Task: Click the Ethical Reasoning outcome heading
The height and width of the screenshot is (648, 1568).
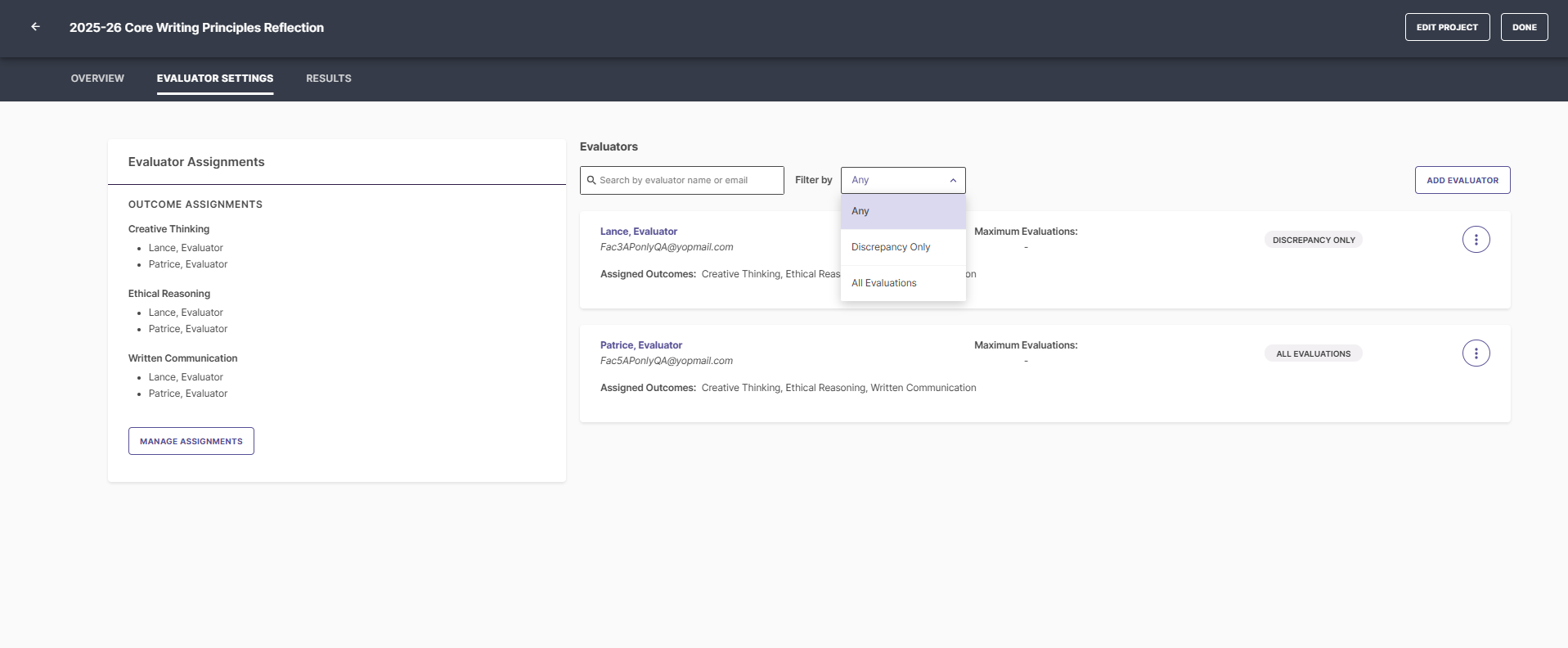Action: tap(169, 294)
